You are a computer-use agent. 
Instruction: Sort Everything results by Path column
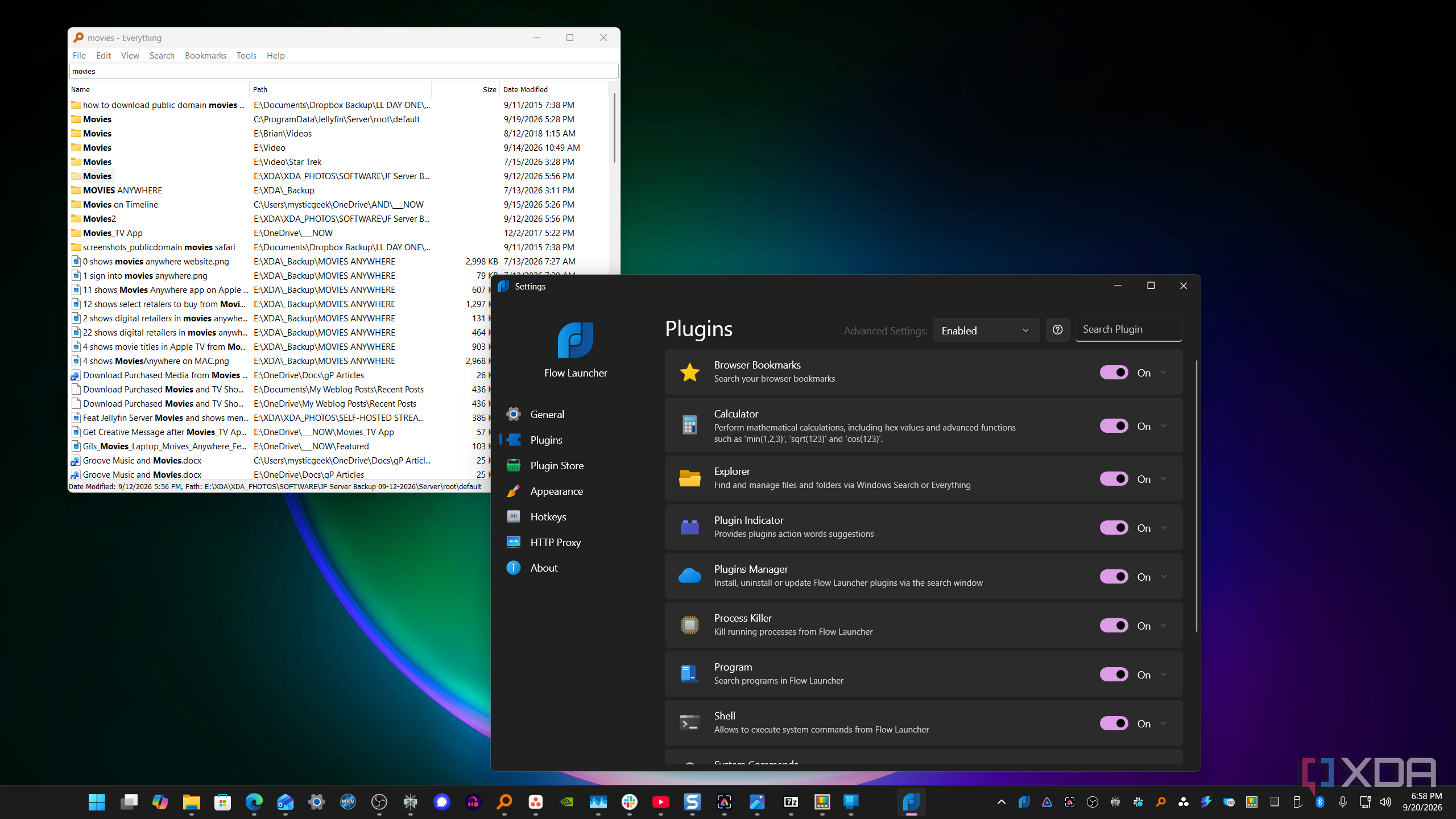(x=340, y=89)
